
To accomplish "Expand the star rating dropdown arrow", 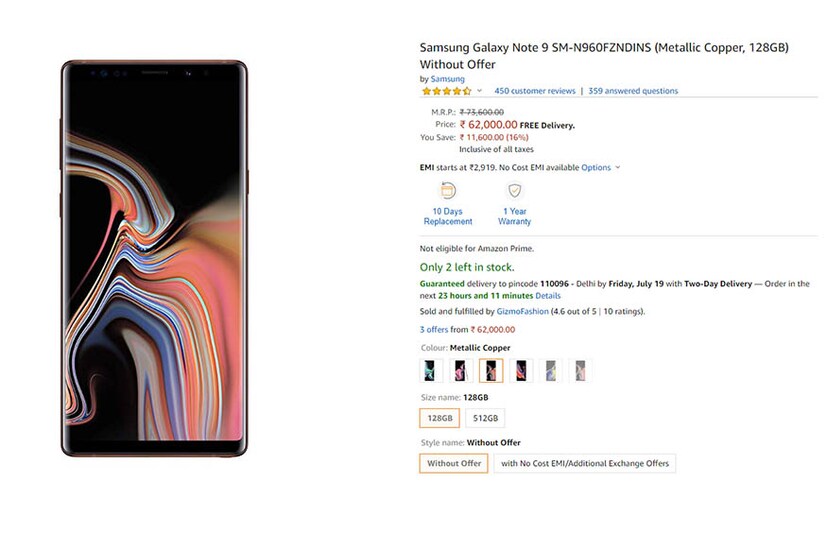I will (x=480, y=91).
